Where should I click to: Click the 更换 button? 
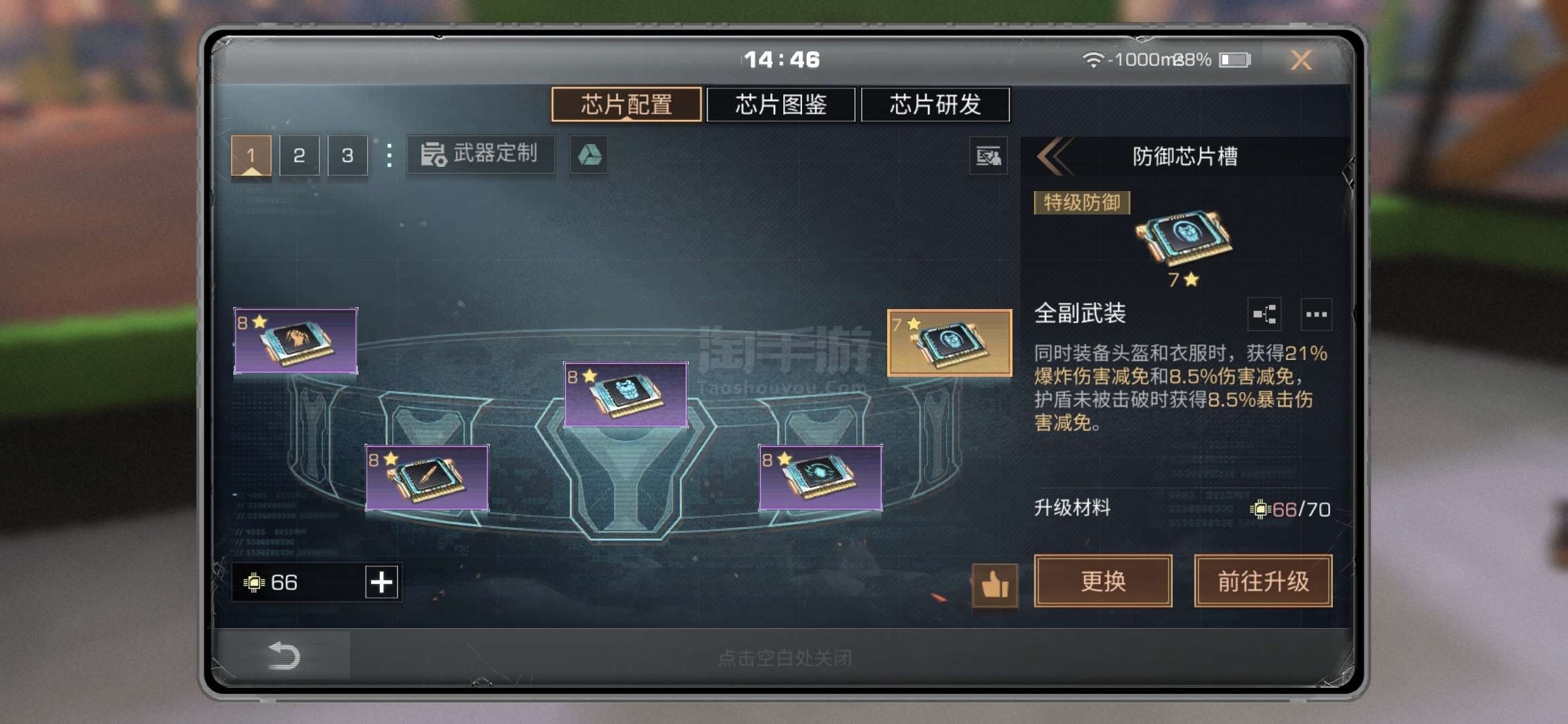coord(1103,581)
